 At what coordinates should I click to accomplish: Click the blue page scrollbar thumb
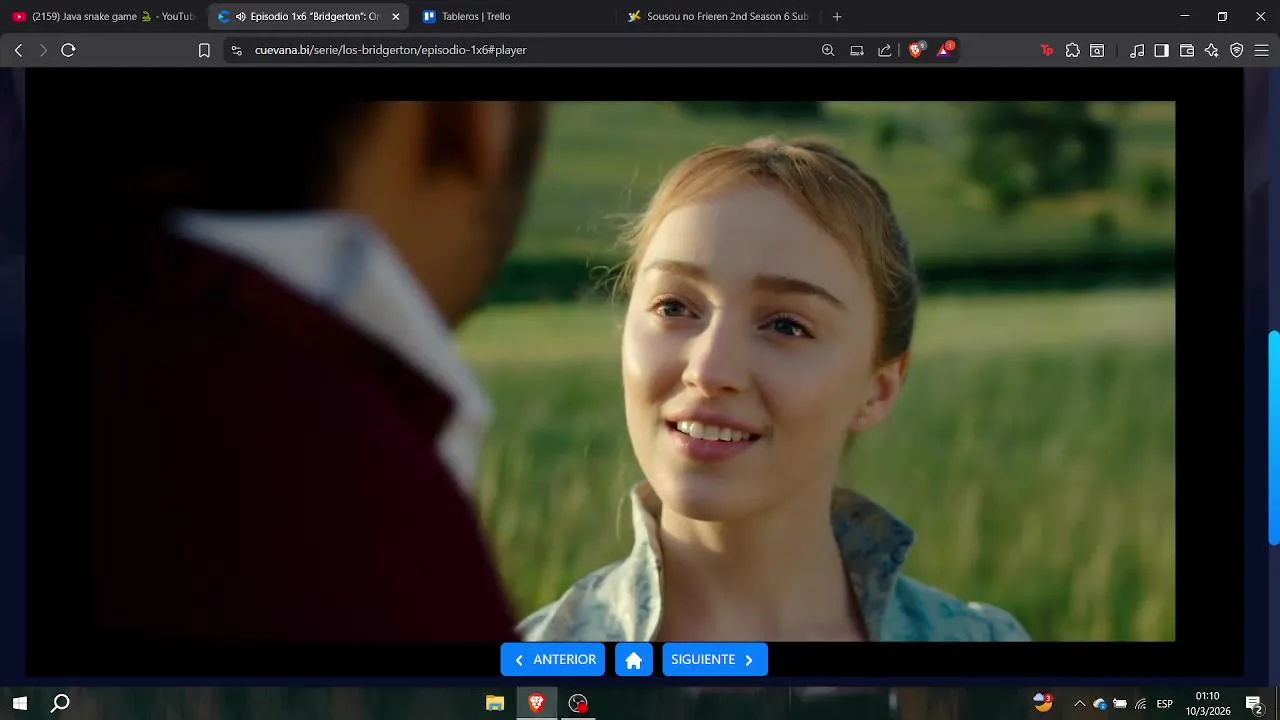point(1274,438)
